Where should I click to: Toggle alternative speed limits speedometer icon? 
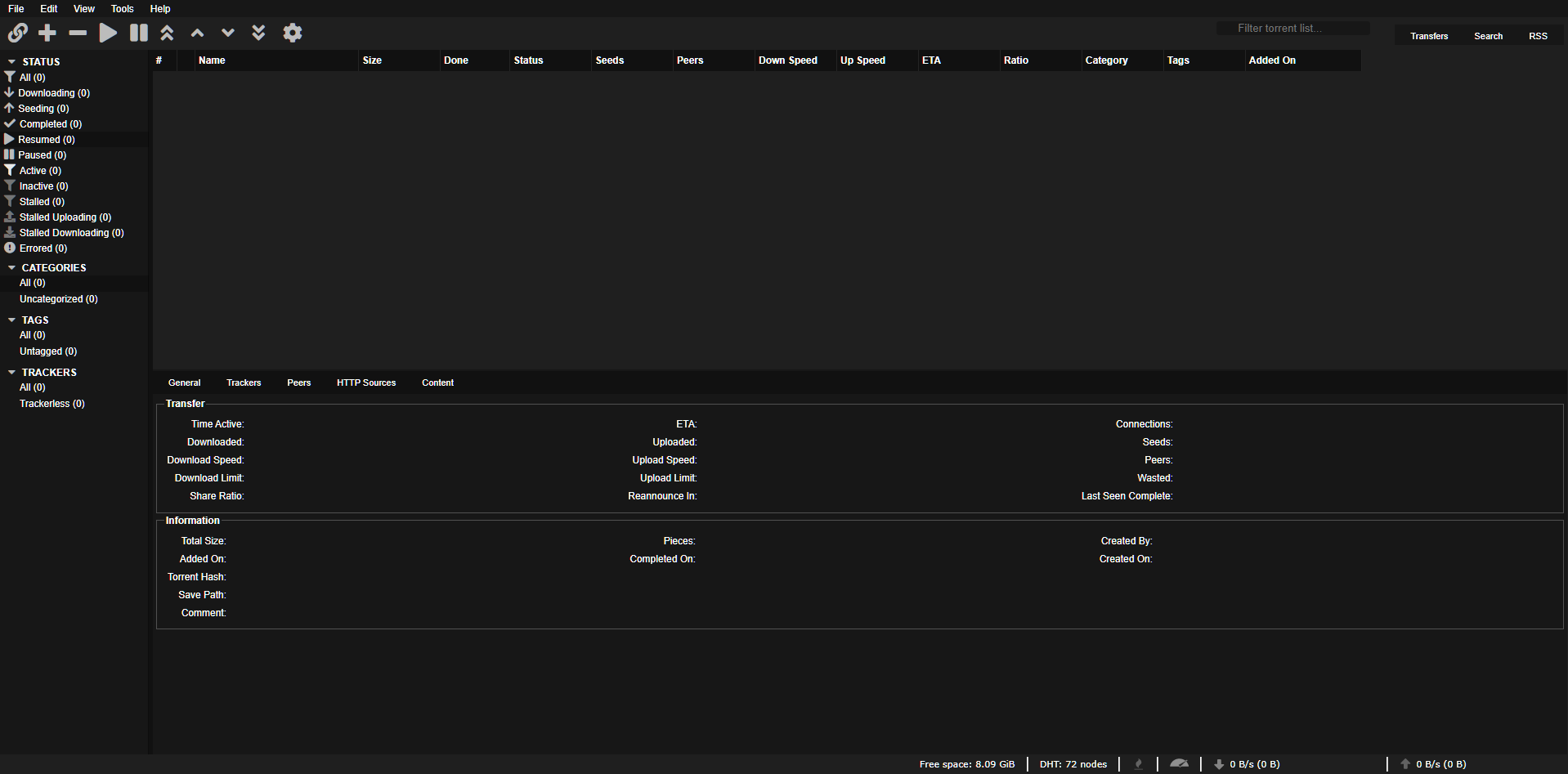click(x=1179, y=763)
